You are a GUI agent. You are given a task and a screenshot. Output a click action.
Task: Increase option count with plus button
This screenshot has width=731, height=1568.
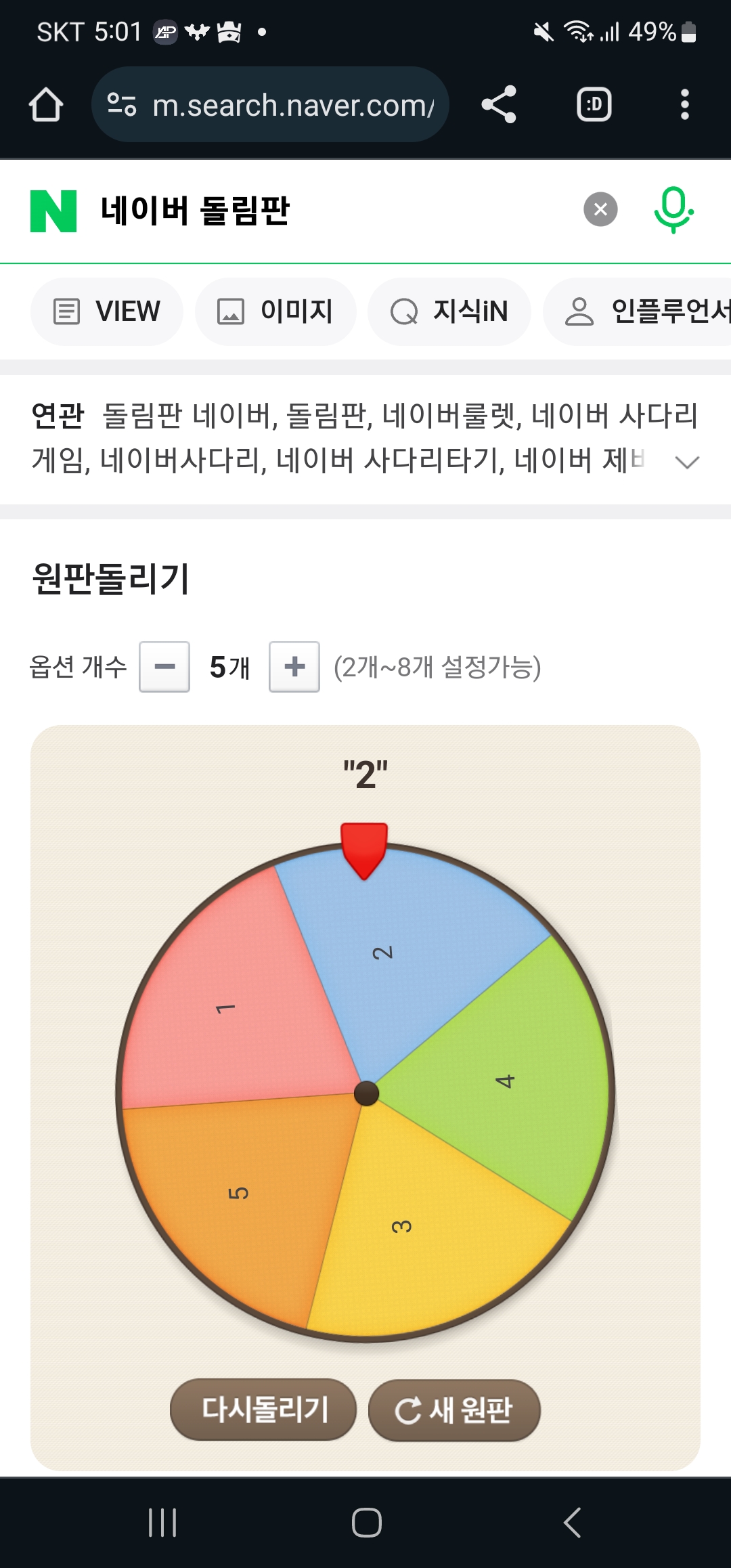point(294,667)
